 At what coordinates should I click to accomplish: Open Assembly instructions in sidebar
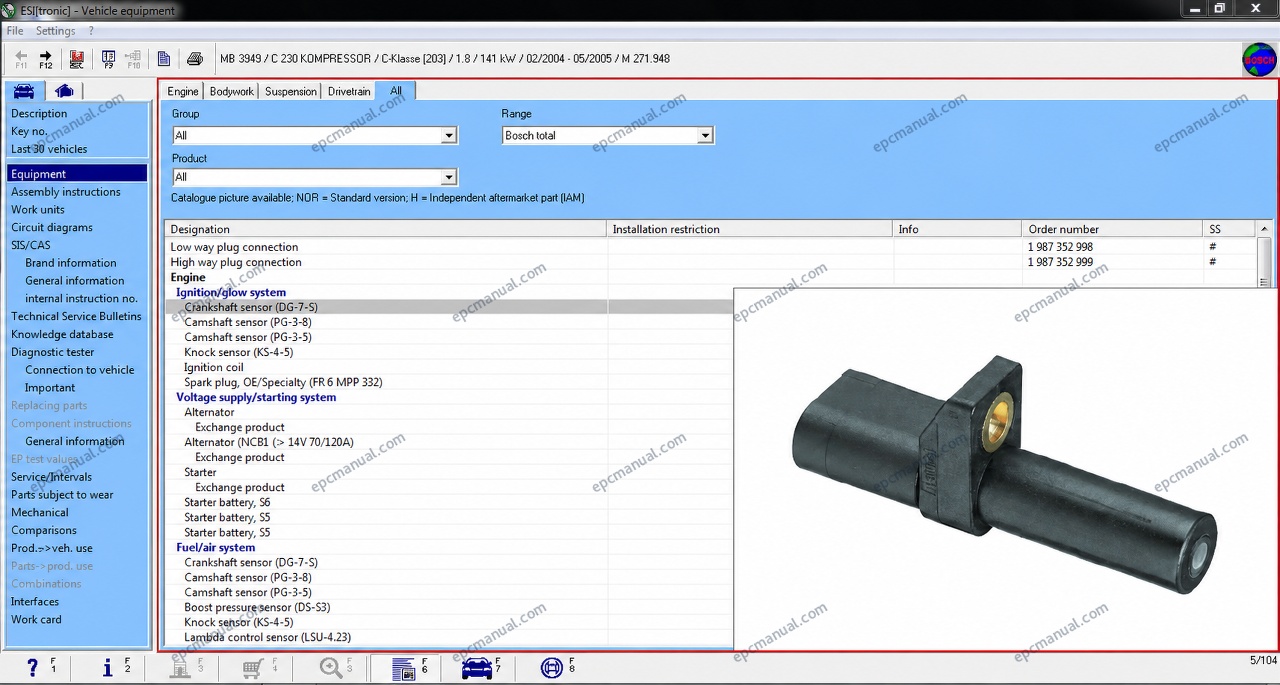pyautogui.click(x=66, y=192)
